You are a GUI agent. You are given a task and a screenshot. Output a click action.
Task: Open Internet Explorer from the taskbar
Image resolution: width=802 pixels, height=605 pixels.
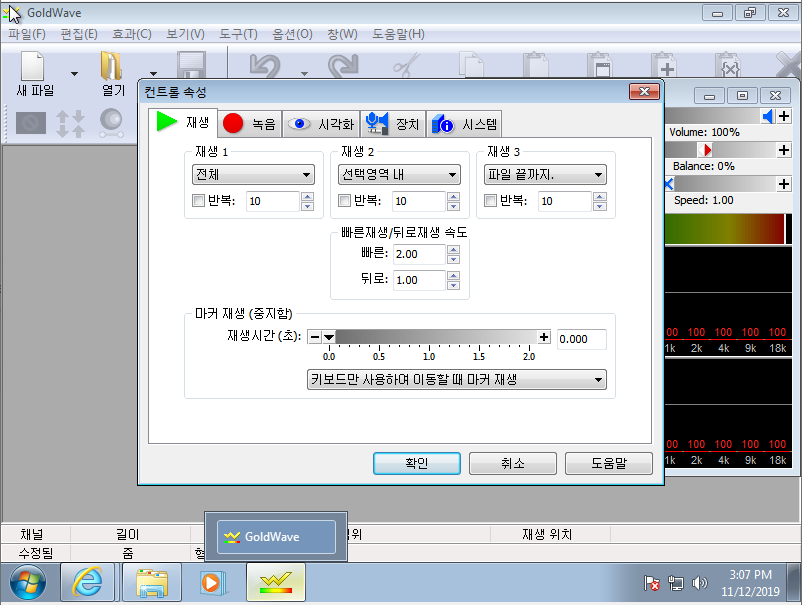87,582
